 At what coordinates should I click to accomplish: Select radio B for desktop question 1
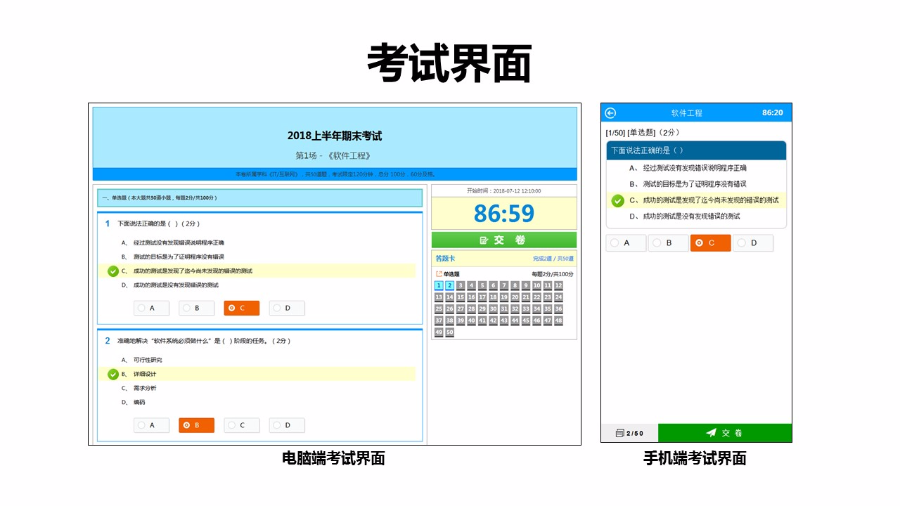tap(196, 308)
